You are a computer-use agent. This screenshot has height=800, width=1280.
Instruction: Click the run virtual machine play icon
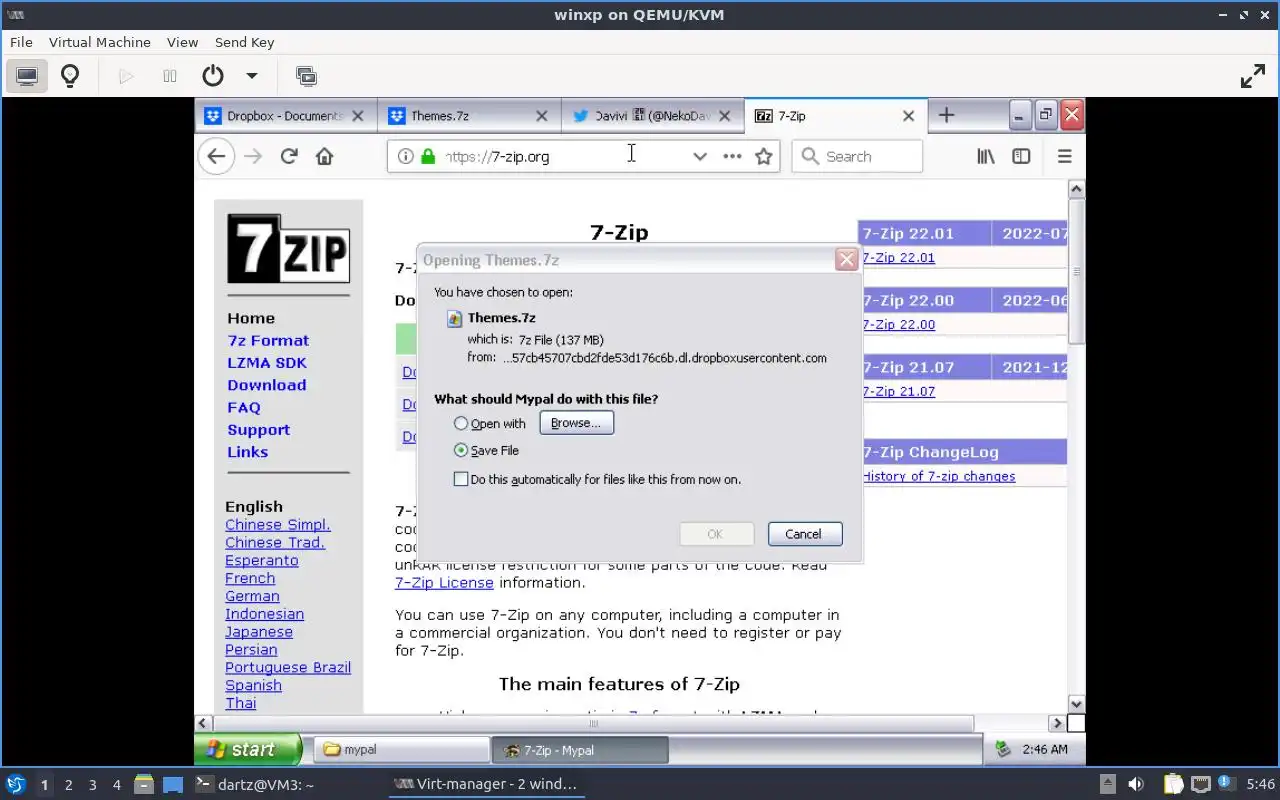tap(126, 76)
